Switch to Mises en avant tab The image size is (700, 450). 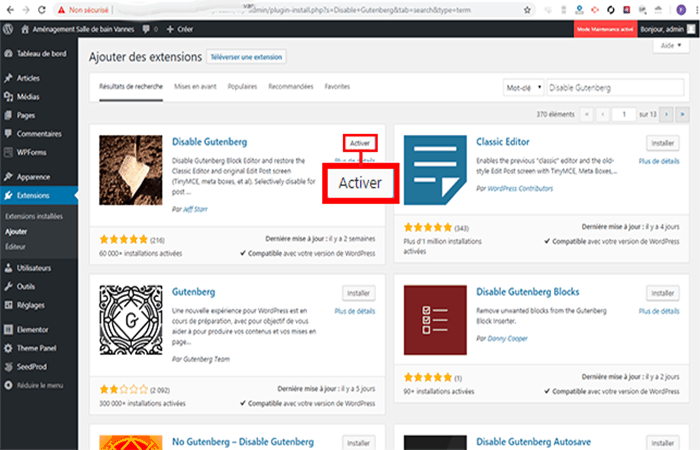click(195, 87)
